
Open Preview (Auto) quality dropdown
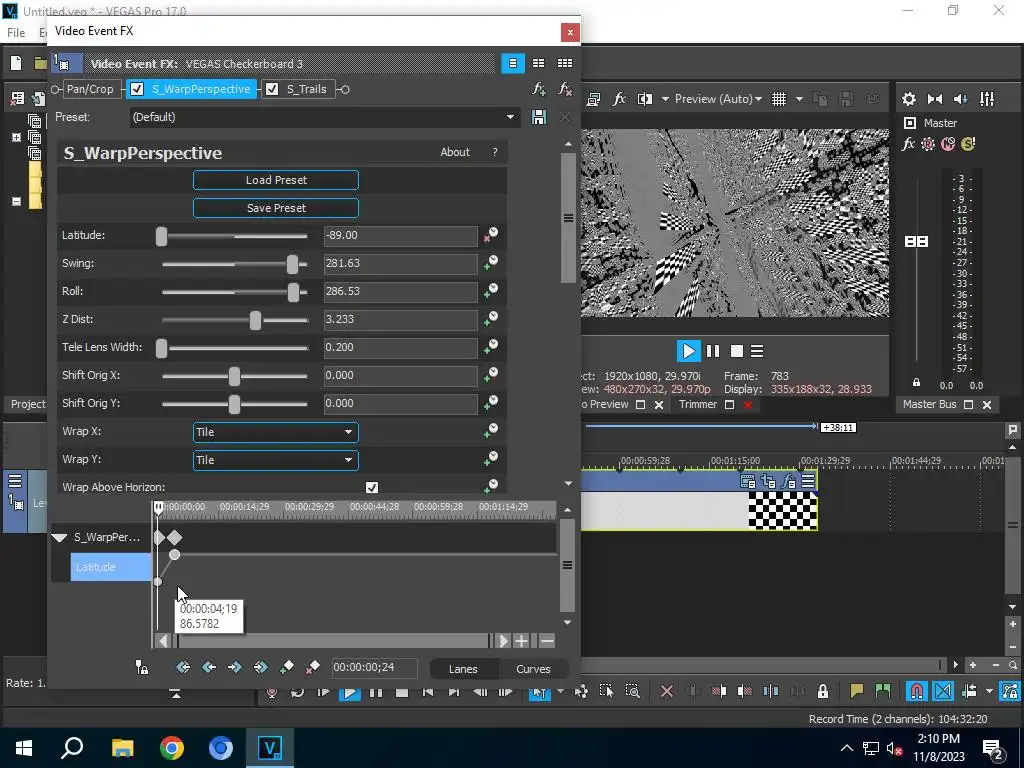point(717,99)
